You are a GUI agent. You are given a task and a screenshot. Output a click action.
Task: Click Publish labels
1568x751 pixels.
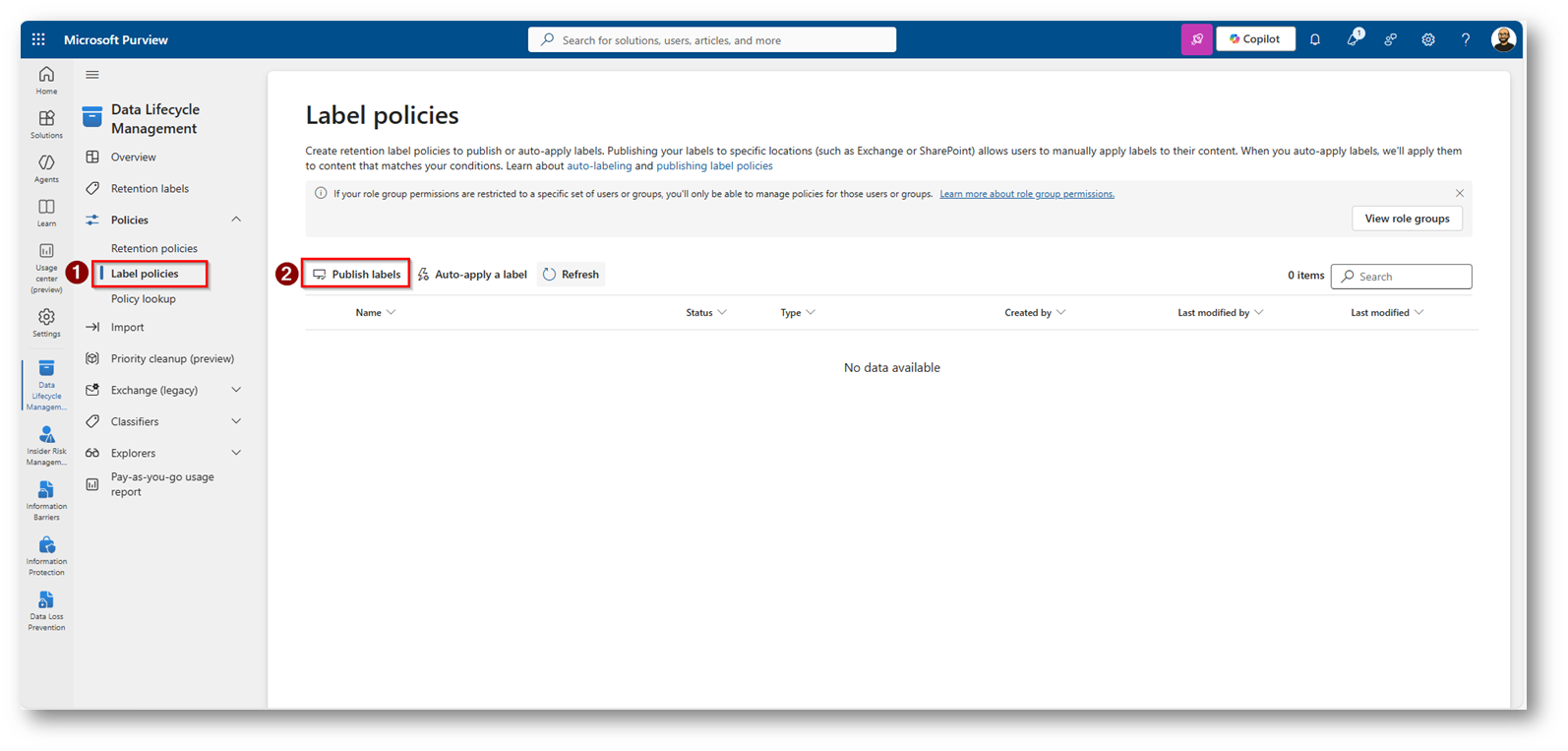[356, 275]
